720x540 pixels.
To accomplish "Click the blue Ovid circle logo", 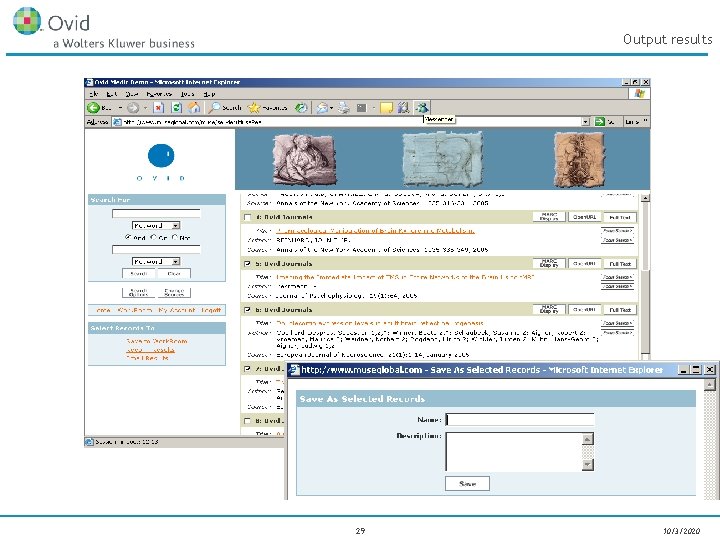I will point(161,156).
